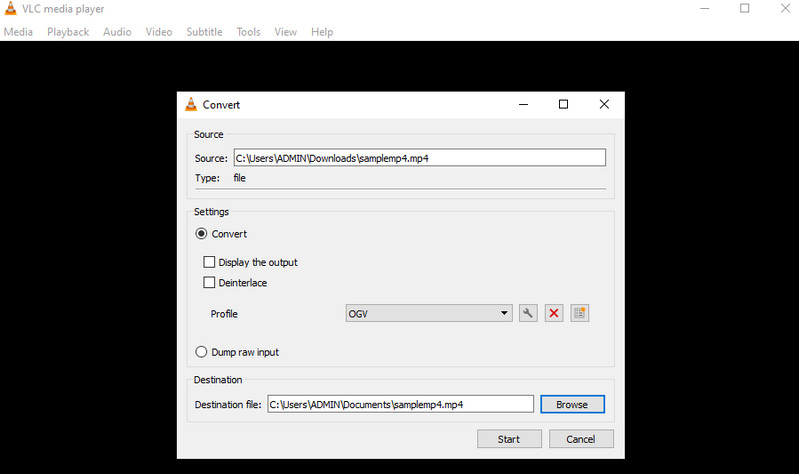
Task: Click the Start button
Action: coord(509,439)
